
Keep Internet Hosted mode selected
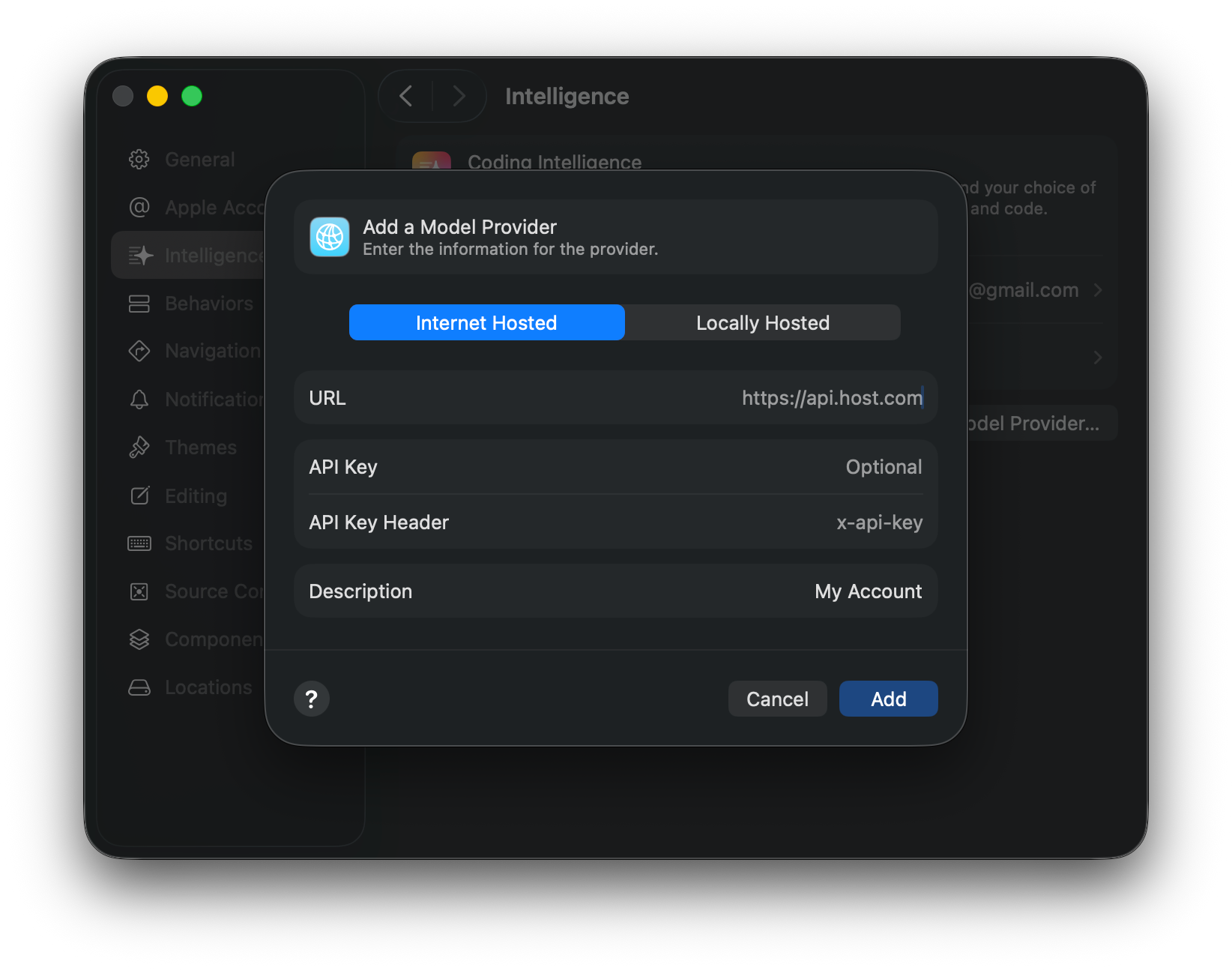pyautogui.click(x=486, y=322)
